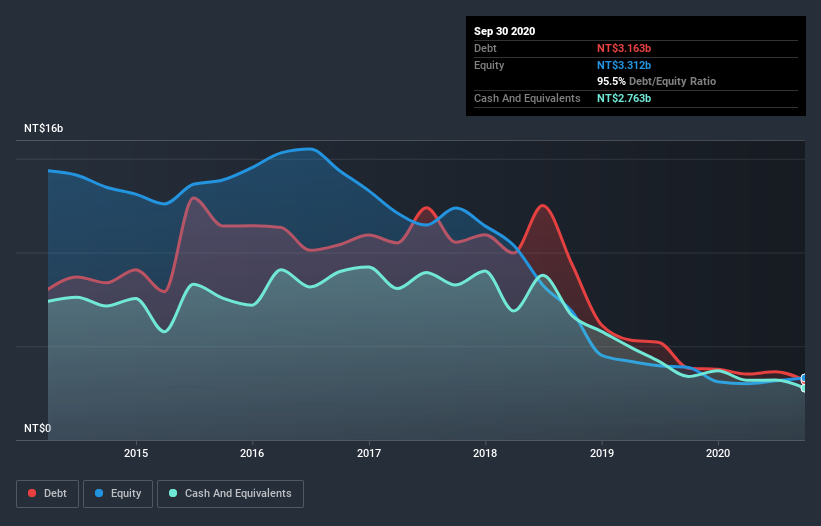Click the 2015 x-axis label

(x=136, y=453)
